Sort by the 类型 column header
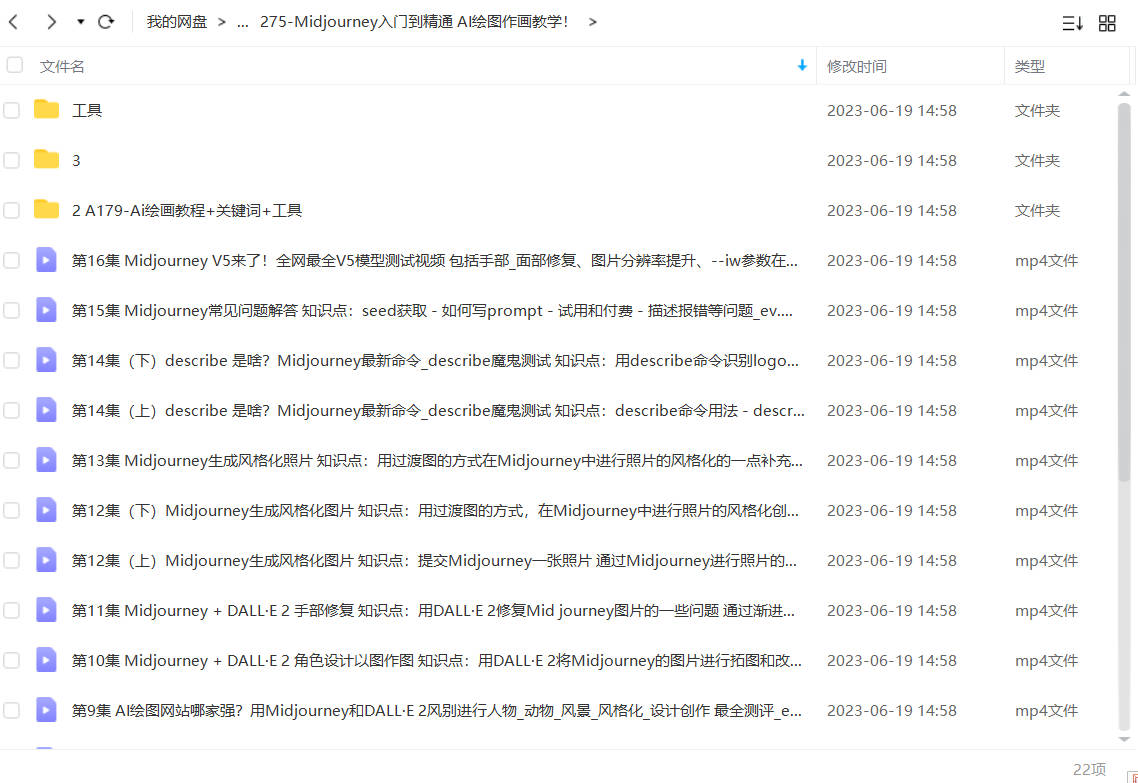1138x783 pixels. coord(1029,67)
